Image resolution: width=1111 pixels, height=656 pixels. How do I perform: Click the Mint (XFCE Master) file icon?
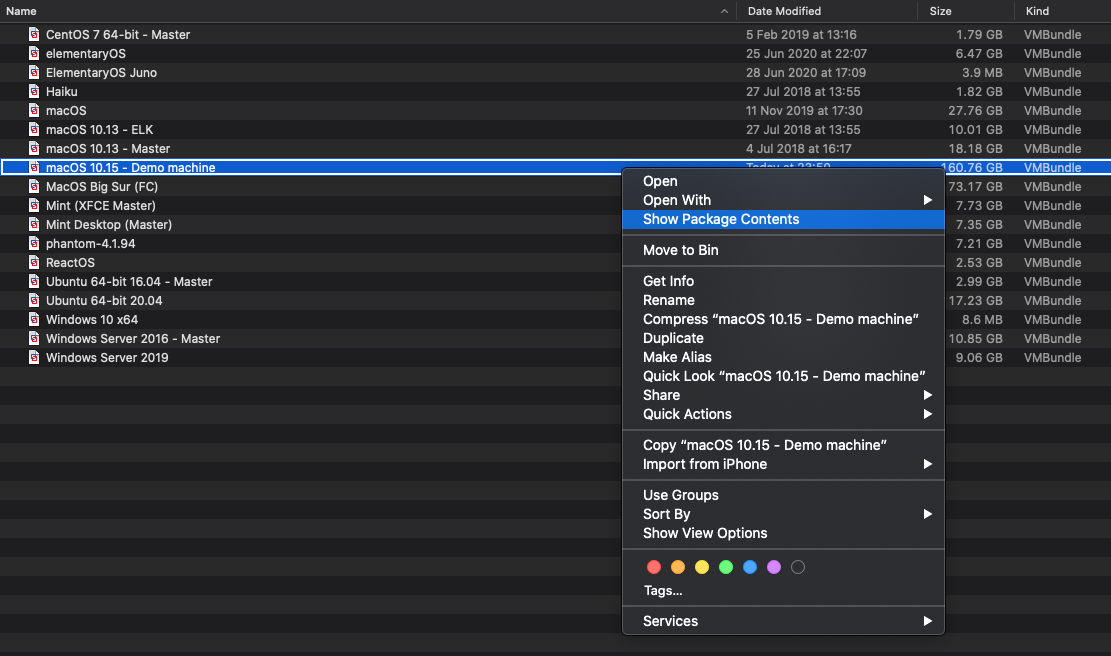34,205
